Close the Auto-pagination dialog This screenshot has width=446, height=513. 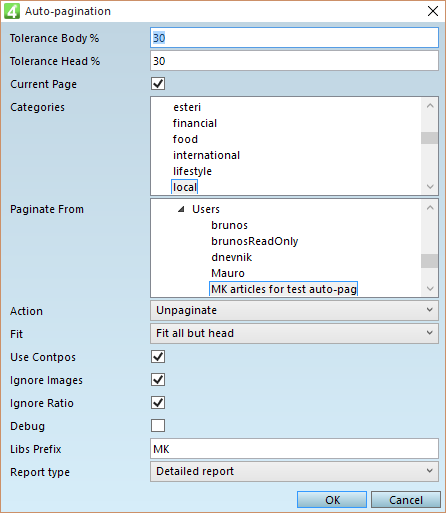(433, 11)
